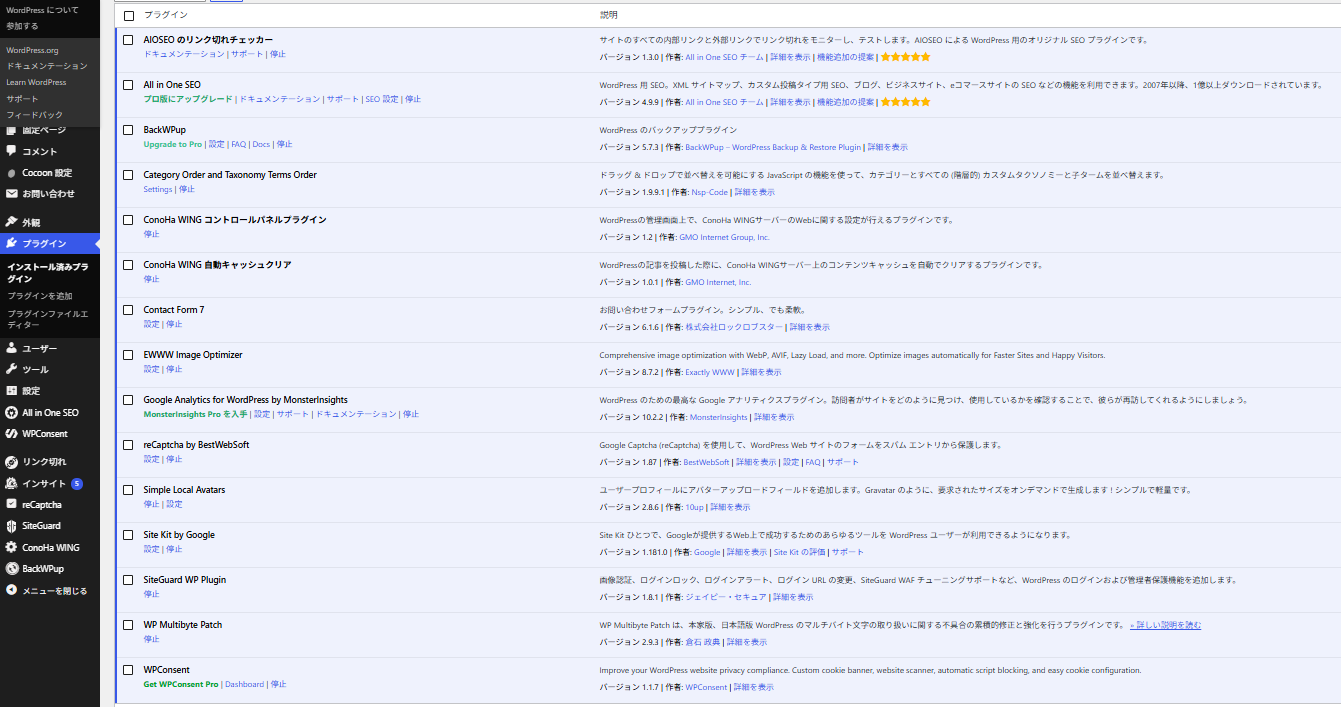Viewport: 1341px width, 707px height.
Task: Click SEO 設定 link under All in One SEO
Action: pyautogui.click(x=382, y=99)
